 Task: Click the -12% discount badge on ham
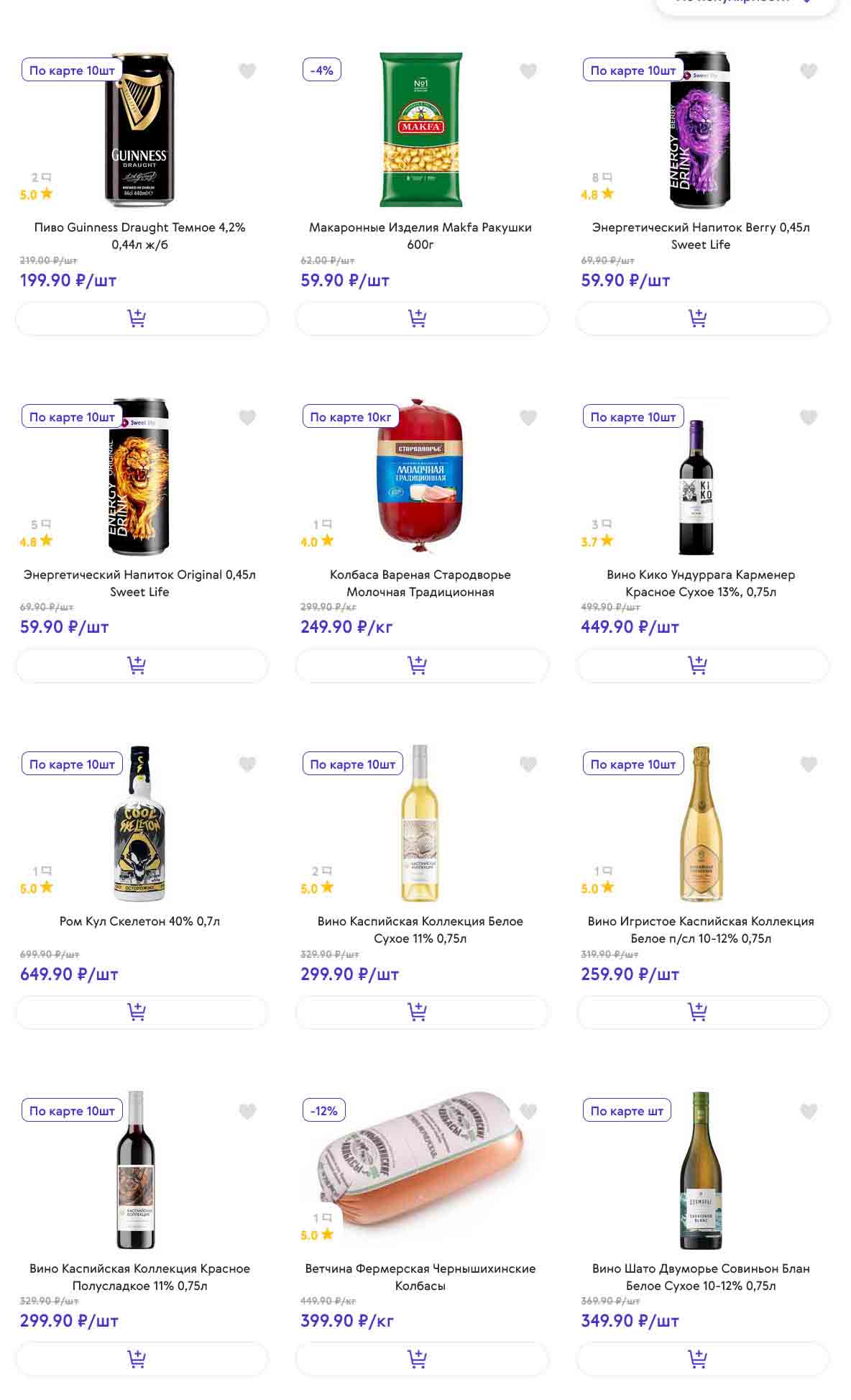point(324,1111)
